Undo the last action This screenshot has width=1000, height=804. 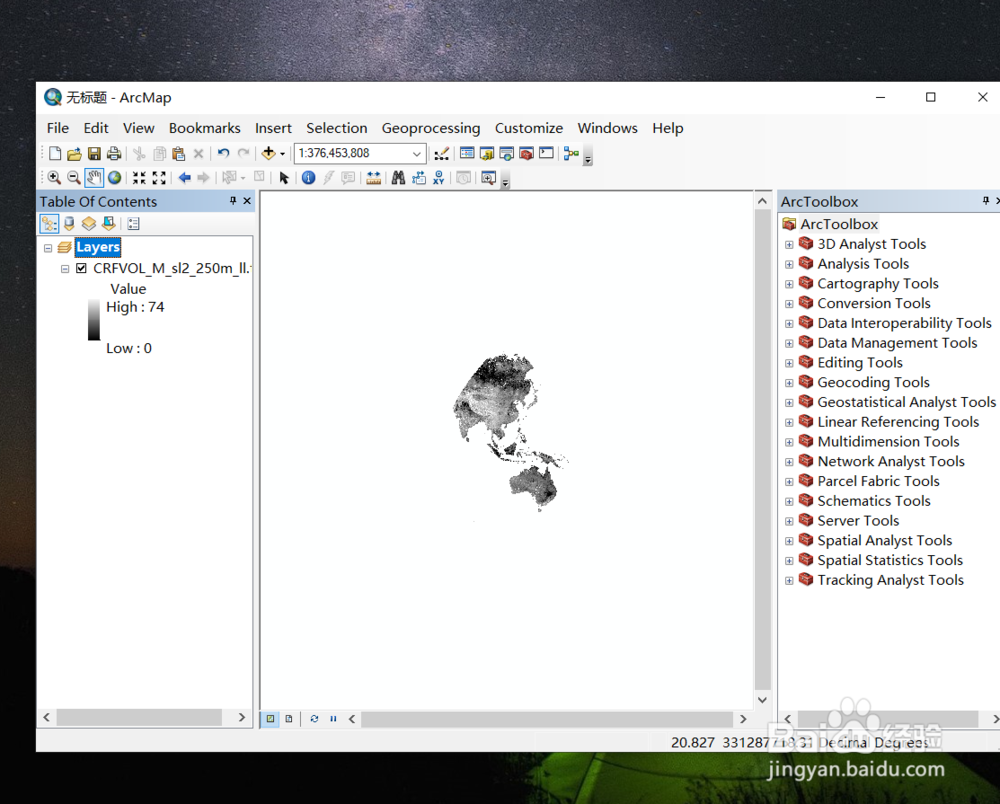[x=223, y=154]
